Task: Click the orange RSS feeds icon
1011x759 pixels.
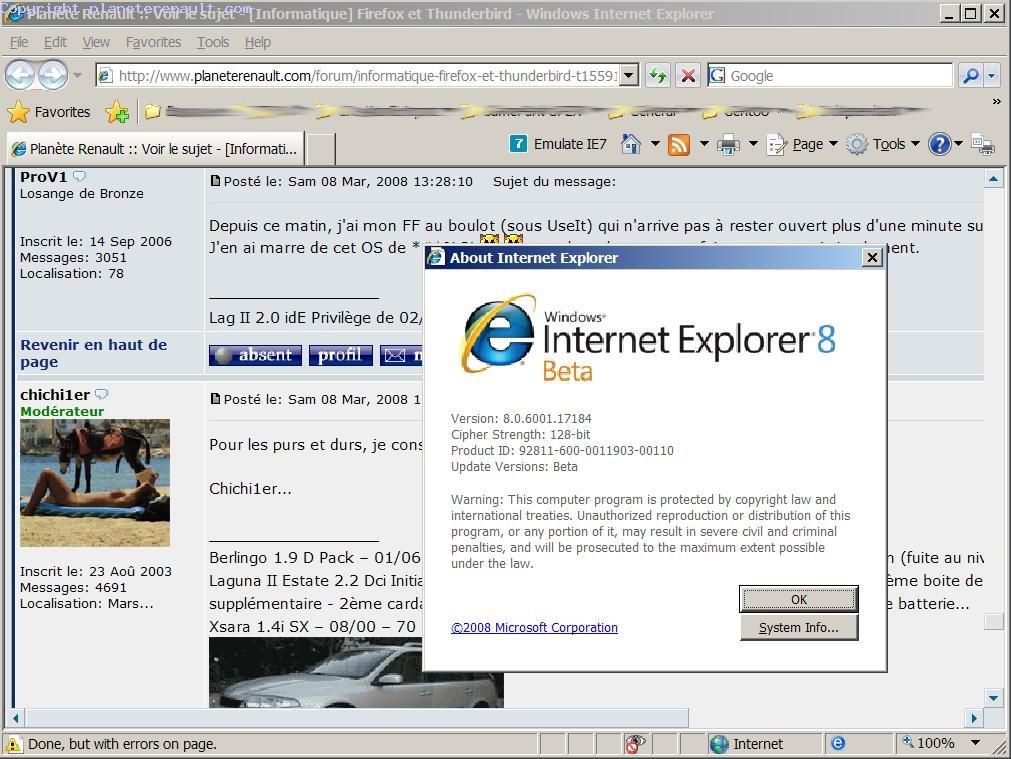Action: pos(679,144)
